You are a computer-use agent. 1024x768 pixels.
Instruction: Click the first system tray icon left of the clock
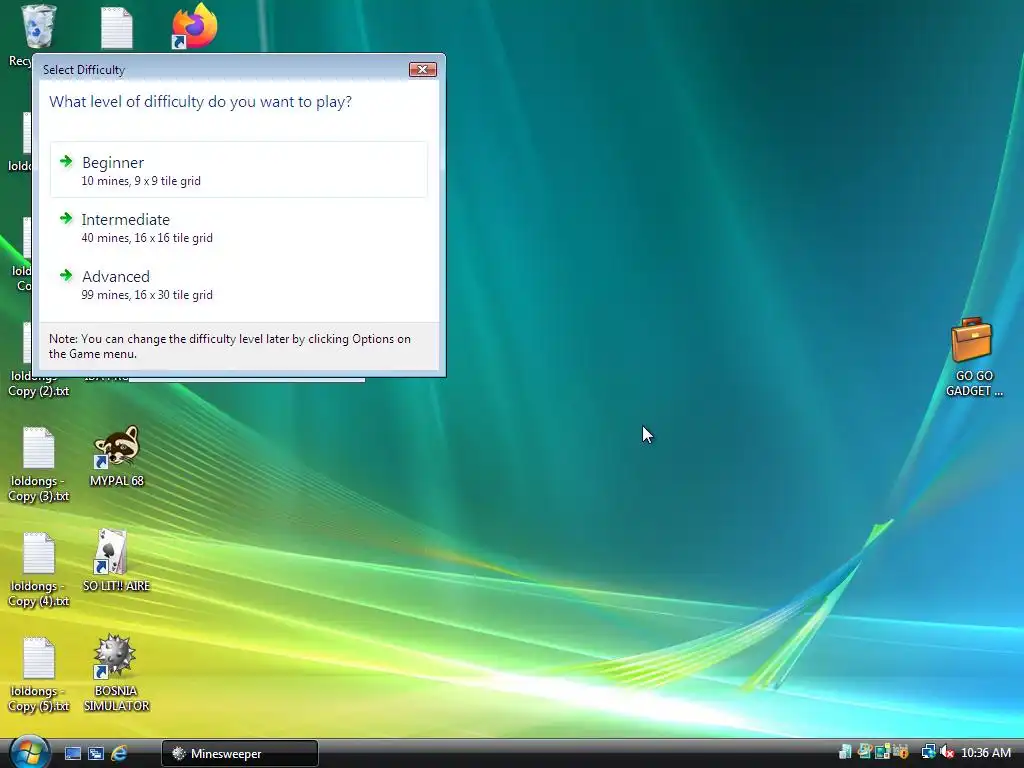pyautogui.click(x=845, y=752)
